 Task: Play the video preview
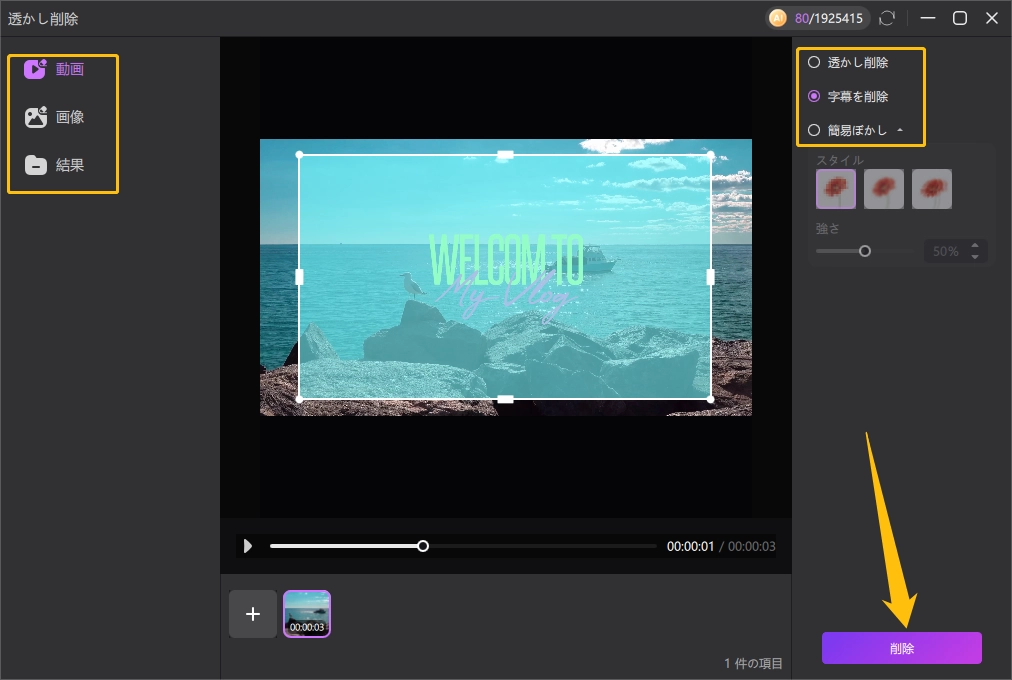[247, 546]
